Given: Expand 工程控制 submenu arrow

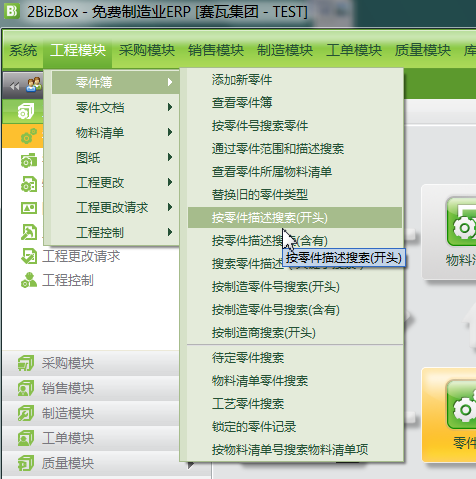Looking at the screenshot, I should [x=170, y=232].
